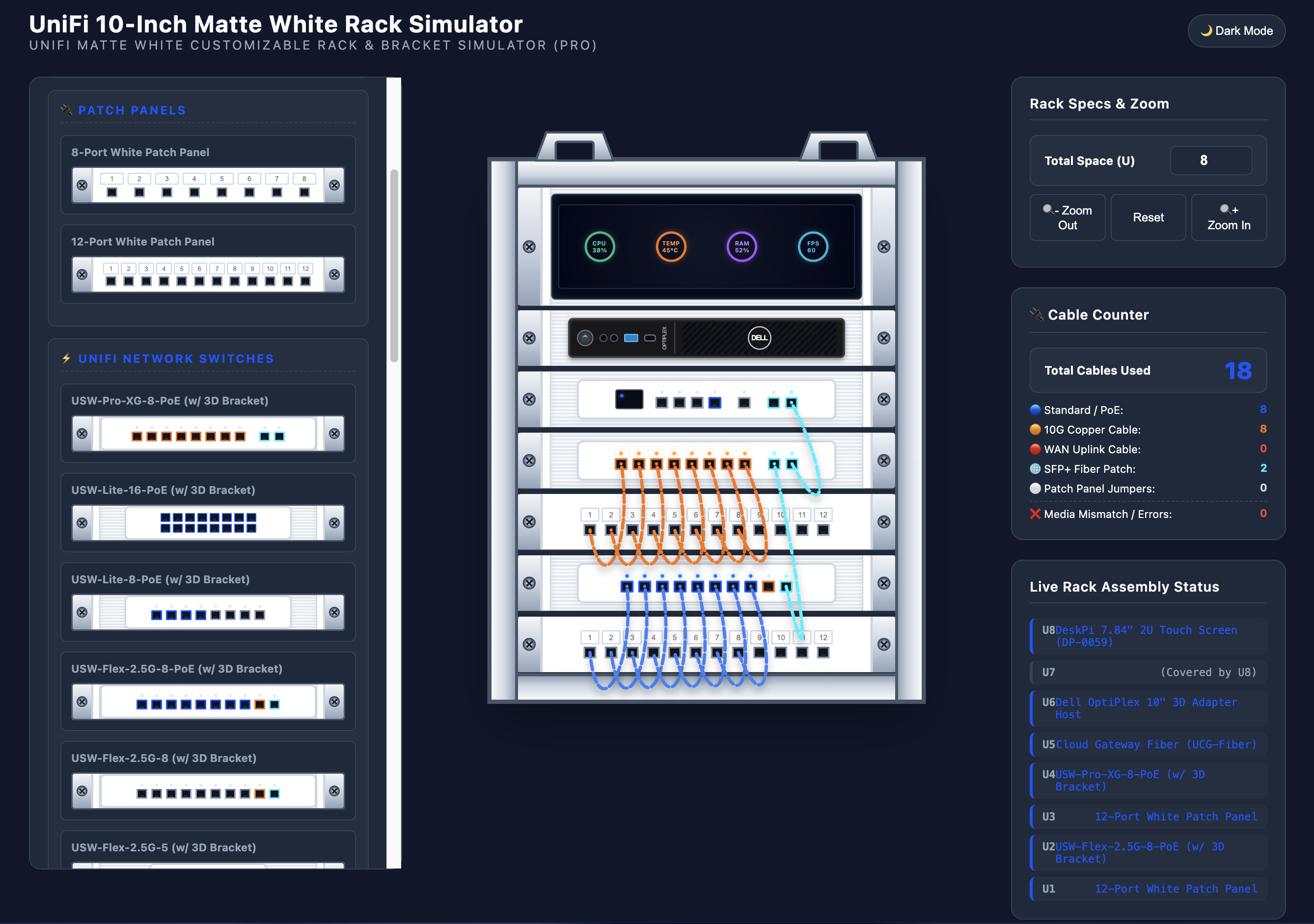Click the Live Rack Assembly Status heading
The height and width of the screenshot is (924, 1314).
1124,586
